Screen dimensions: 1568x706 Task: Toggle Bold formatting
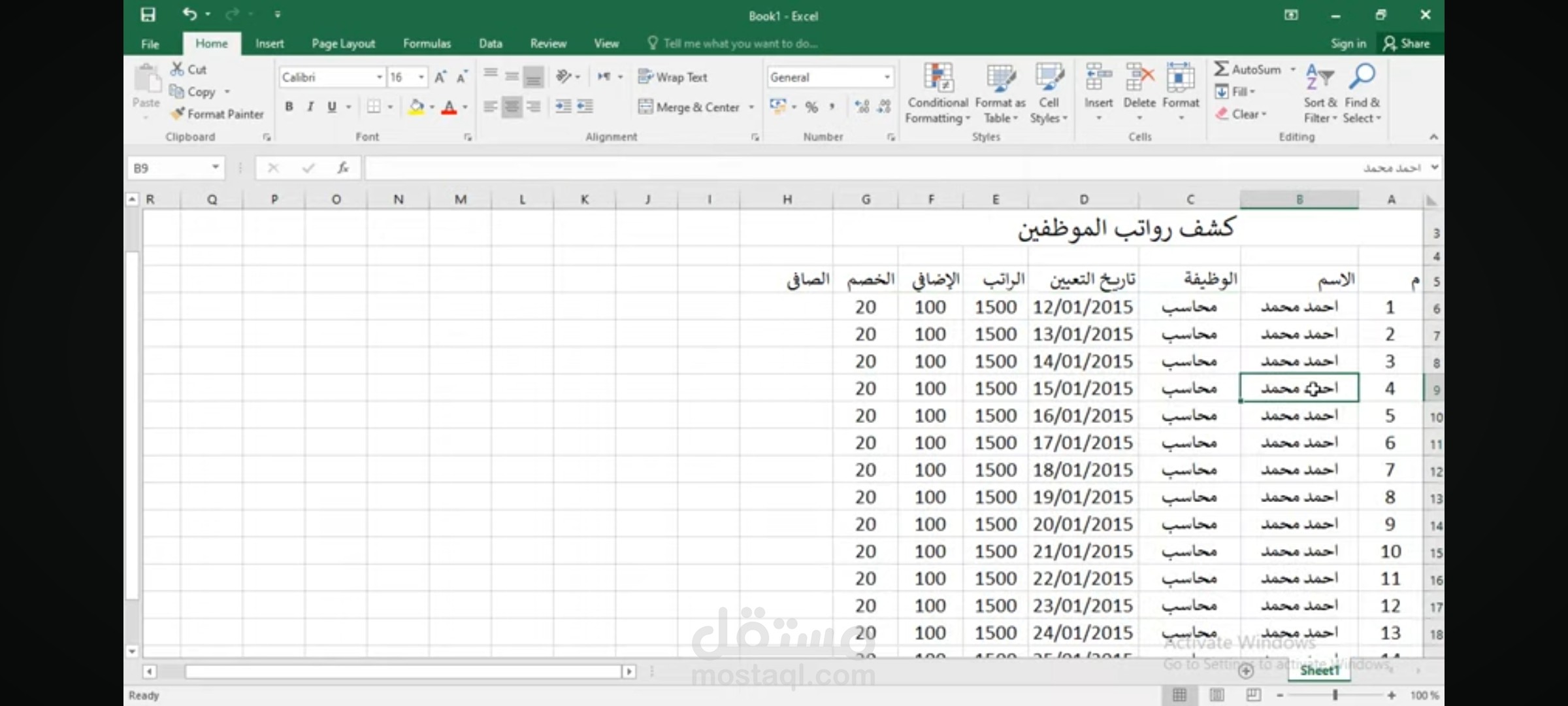click(x=289, y=107)
